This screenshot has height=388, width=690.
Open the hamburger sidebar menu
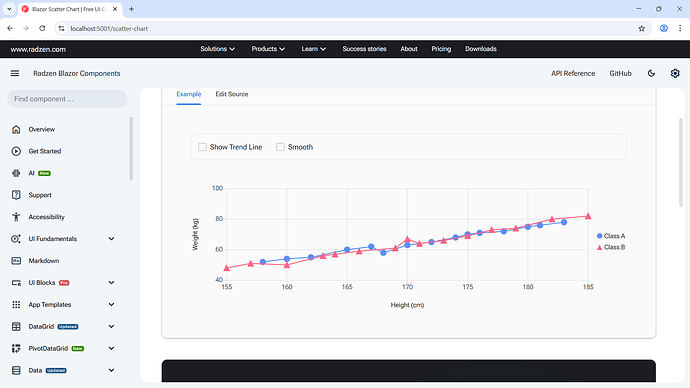(15, 73)
